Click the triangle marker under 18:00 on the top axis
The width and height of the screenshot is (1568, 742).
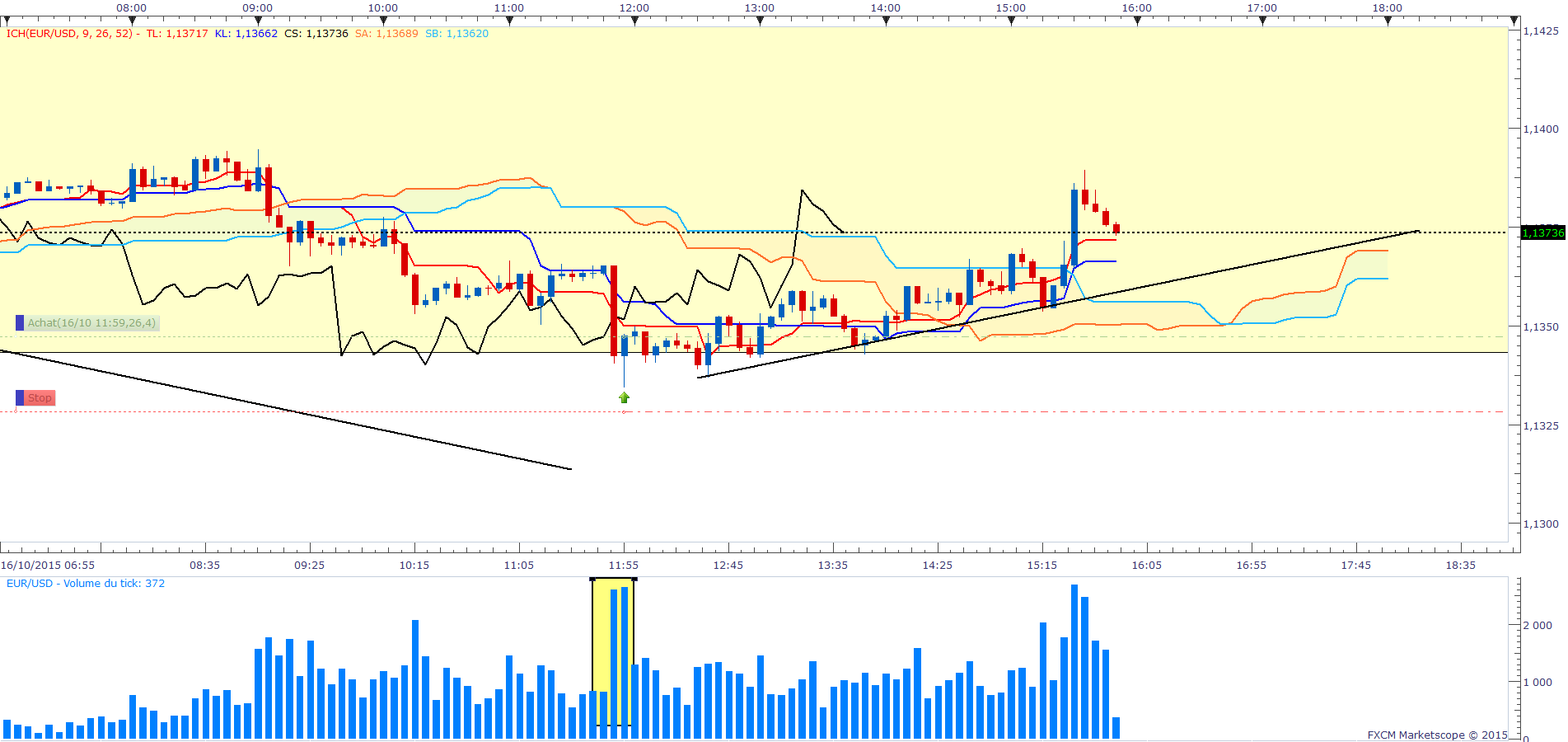coord(1388,21)
